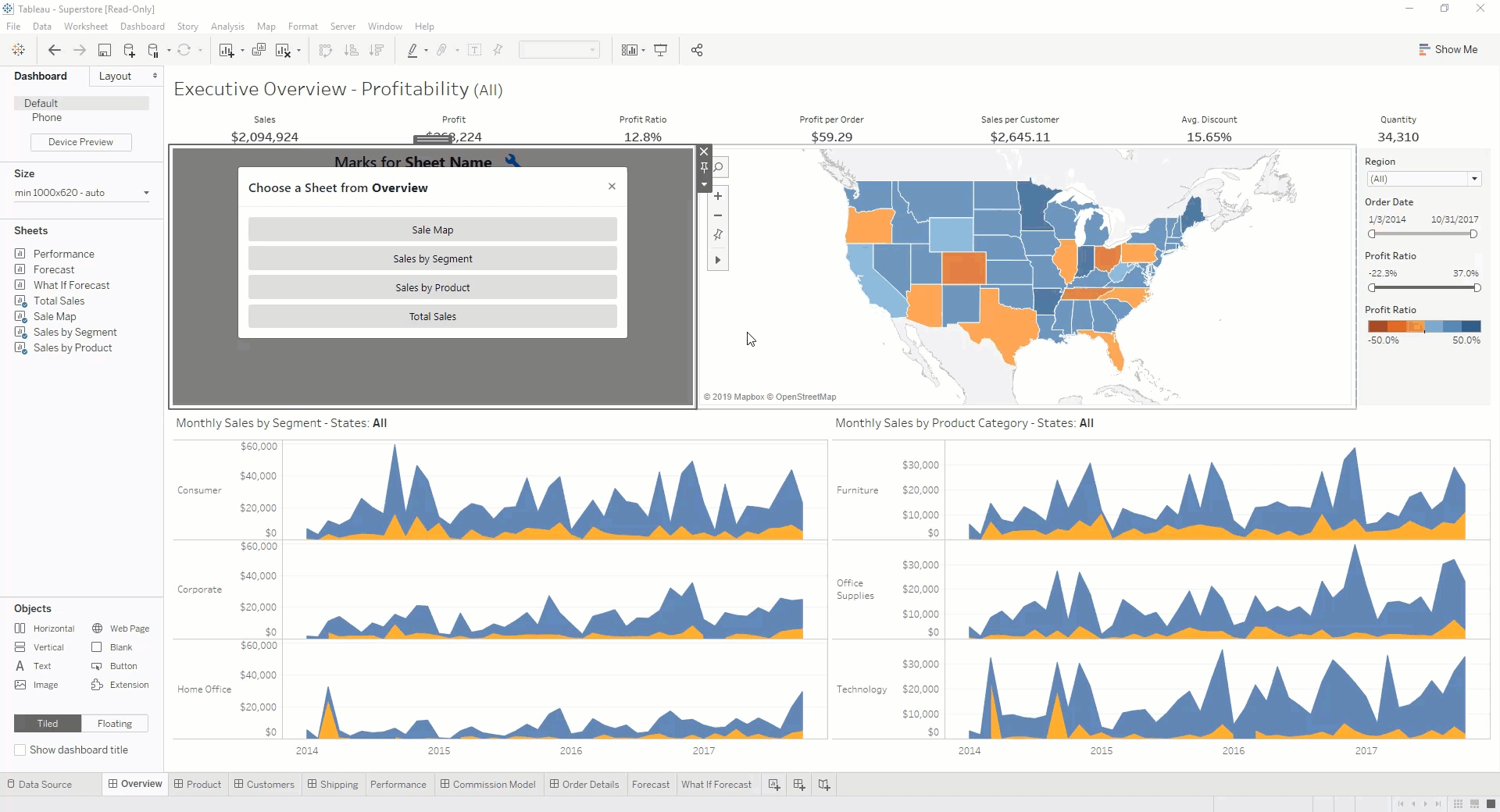Image resolution: width=1500 pixels, height=812 pixels.
Task: Open the Size dropdown
Action: 81,193
